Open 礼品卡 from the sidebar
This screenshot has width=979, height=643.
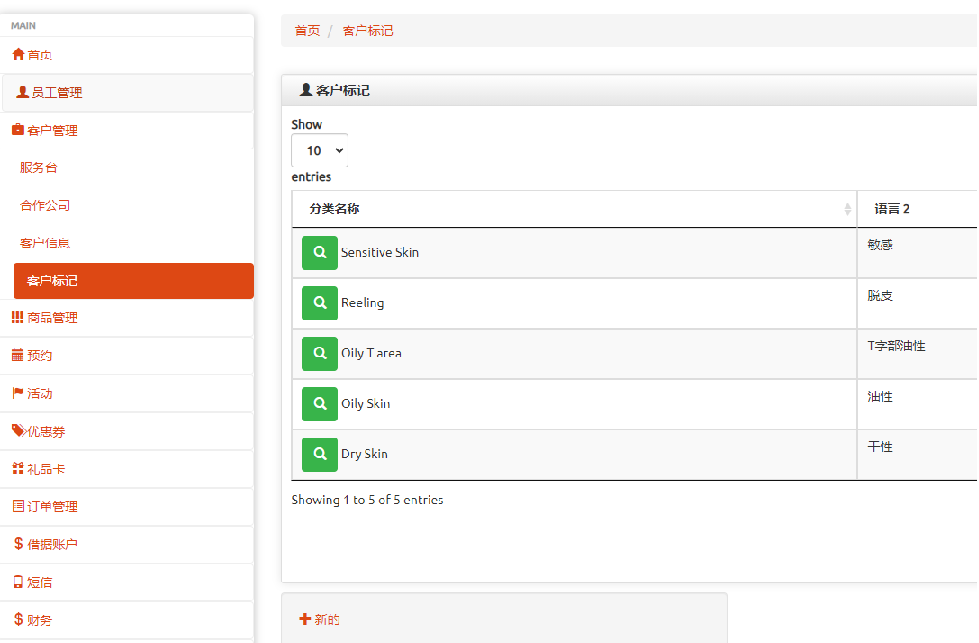[x=127, y=469]
